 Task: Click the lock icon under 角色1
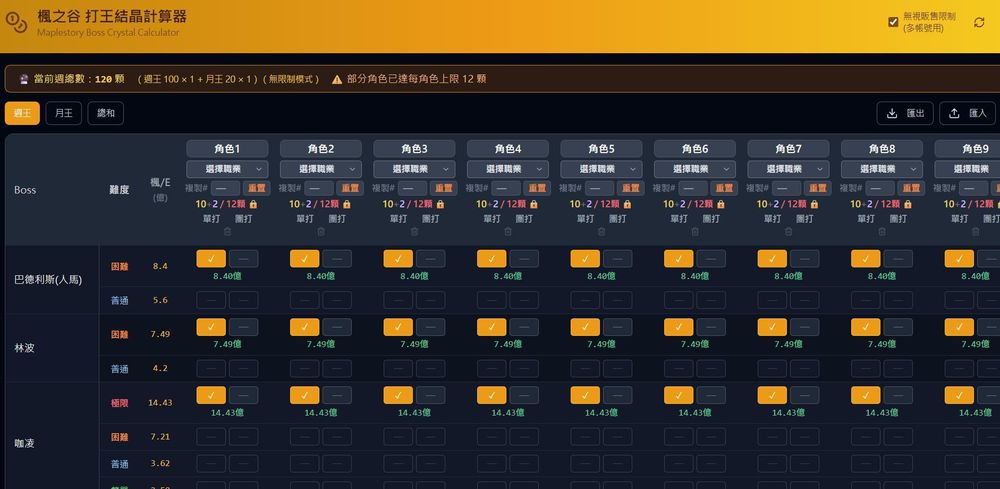click(253, 204)
